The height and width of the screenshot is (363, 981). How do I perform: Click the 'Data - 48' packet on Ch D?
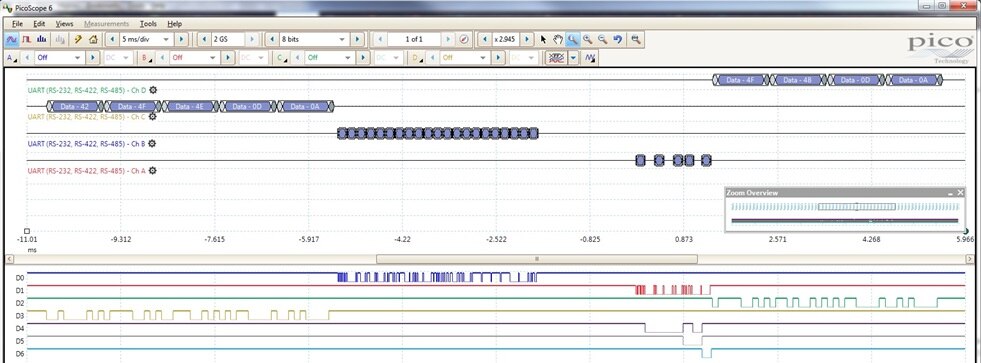(x=798, y=80)
